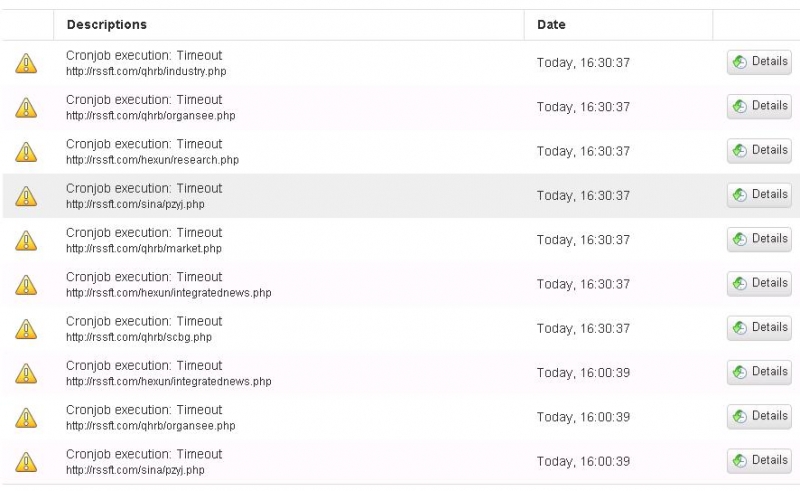Click integratednews.php URL in 16:30:37 row
This screenshot has width=800, height=491.
click(x=168, y=293)
